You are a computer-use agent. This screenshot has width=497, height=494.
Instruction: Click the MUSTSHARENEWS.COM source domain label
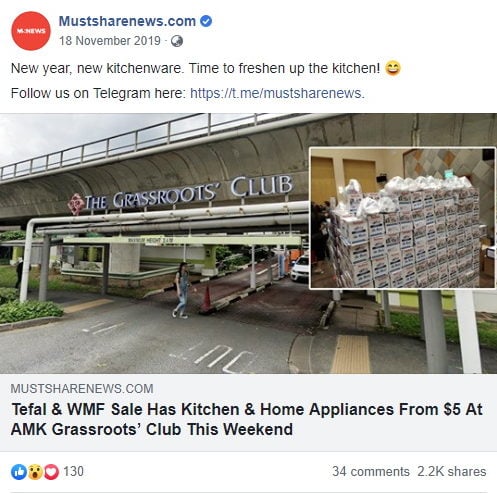click(x=82, y=389)
